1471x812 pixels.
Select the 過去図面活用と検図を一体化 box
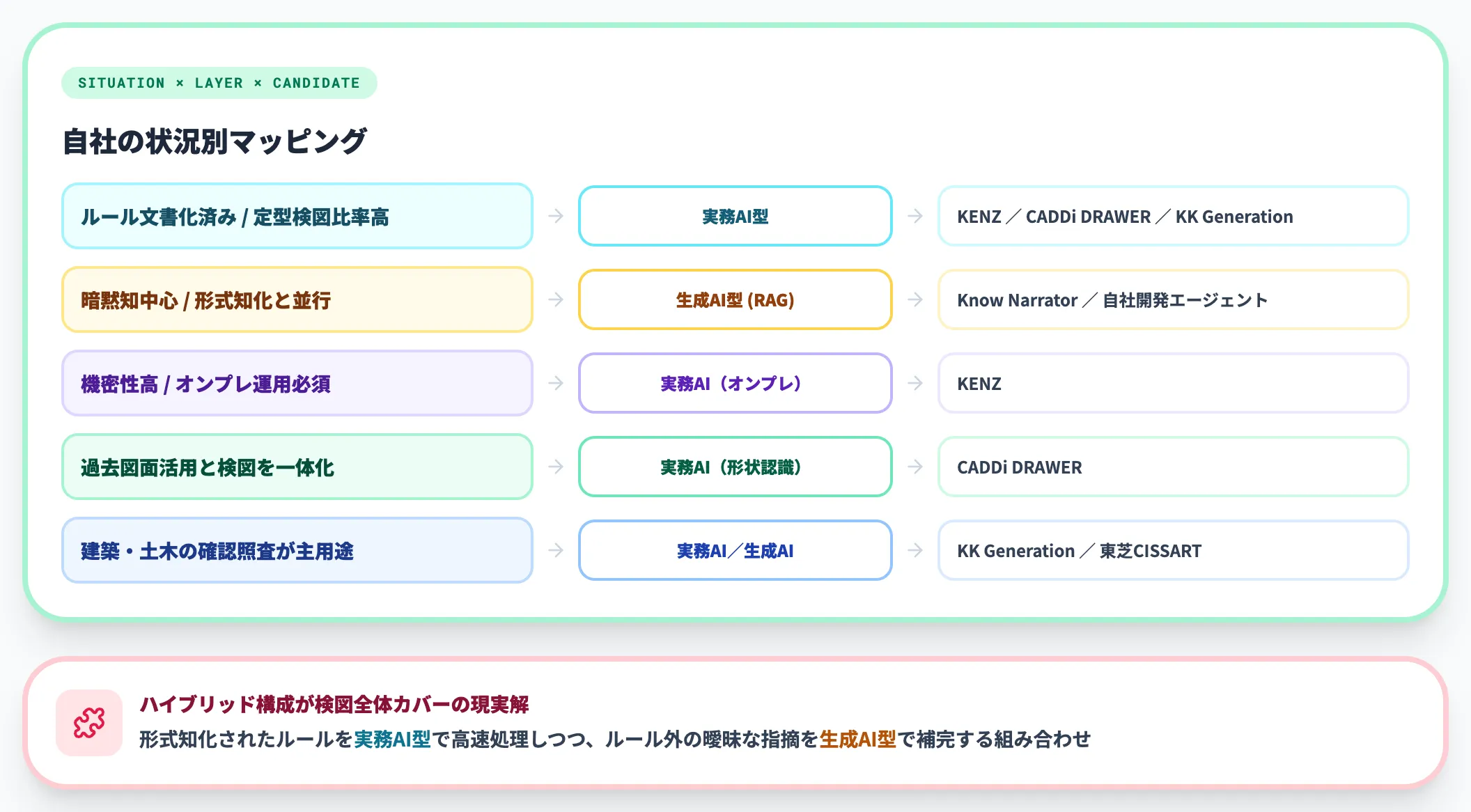[x=297, y=467]
